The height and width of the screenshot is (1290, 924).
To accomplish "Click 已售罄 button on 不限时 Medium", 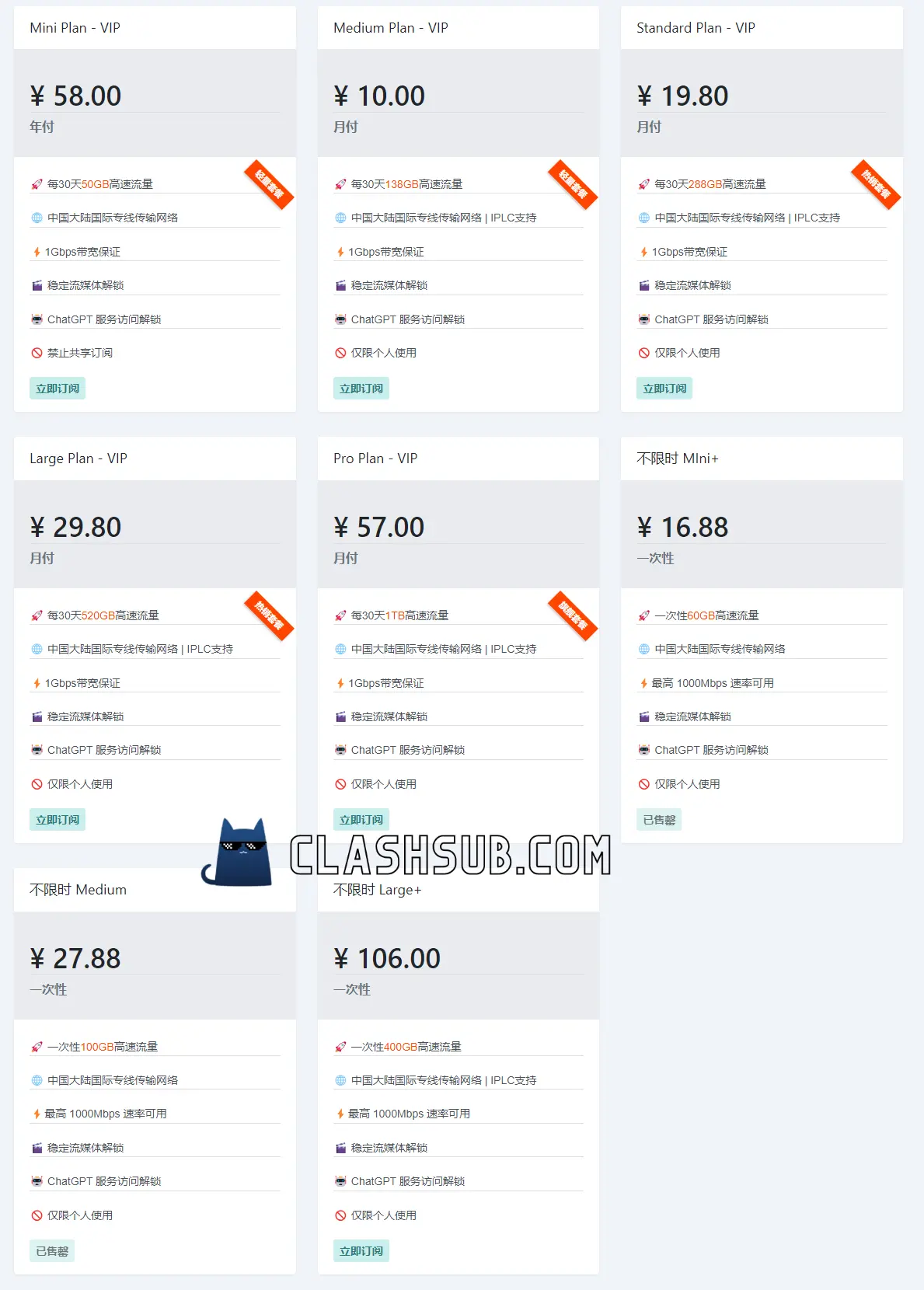I will 52,1251.
